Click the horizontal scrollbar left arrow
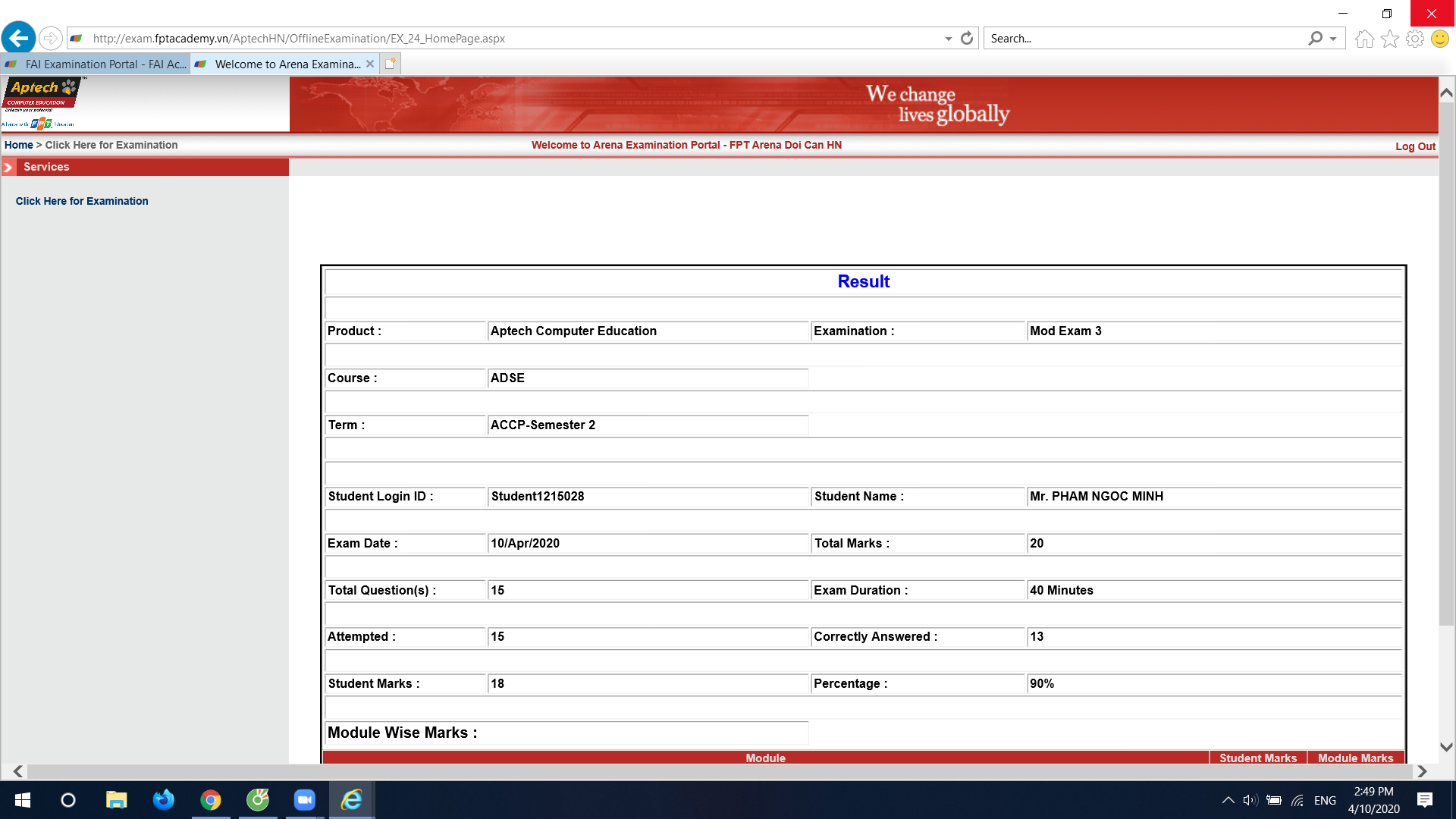The width and height of the screenshot is (1456, 819). [x=17, y=771]
